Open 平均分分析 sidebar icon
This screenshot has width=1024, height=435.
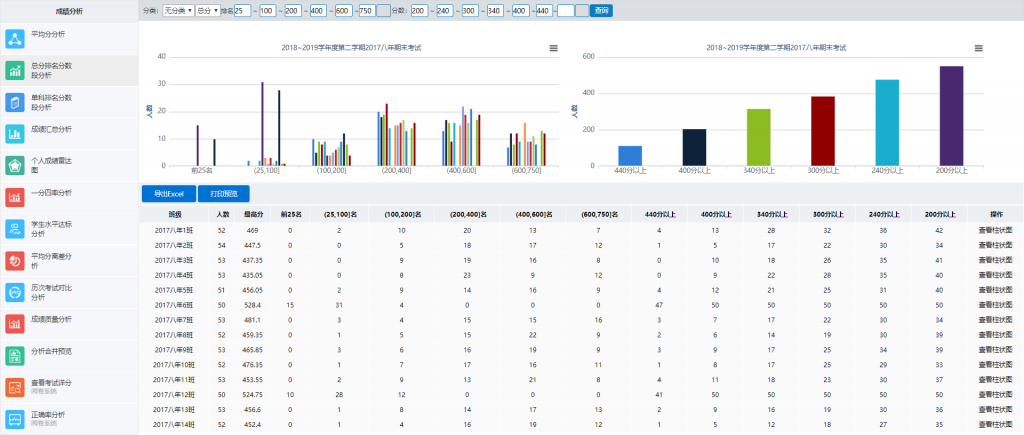[15, 39]
